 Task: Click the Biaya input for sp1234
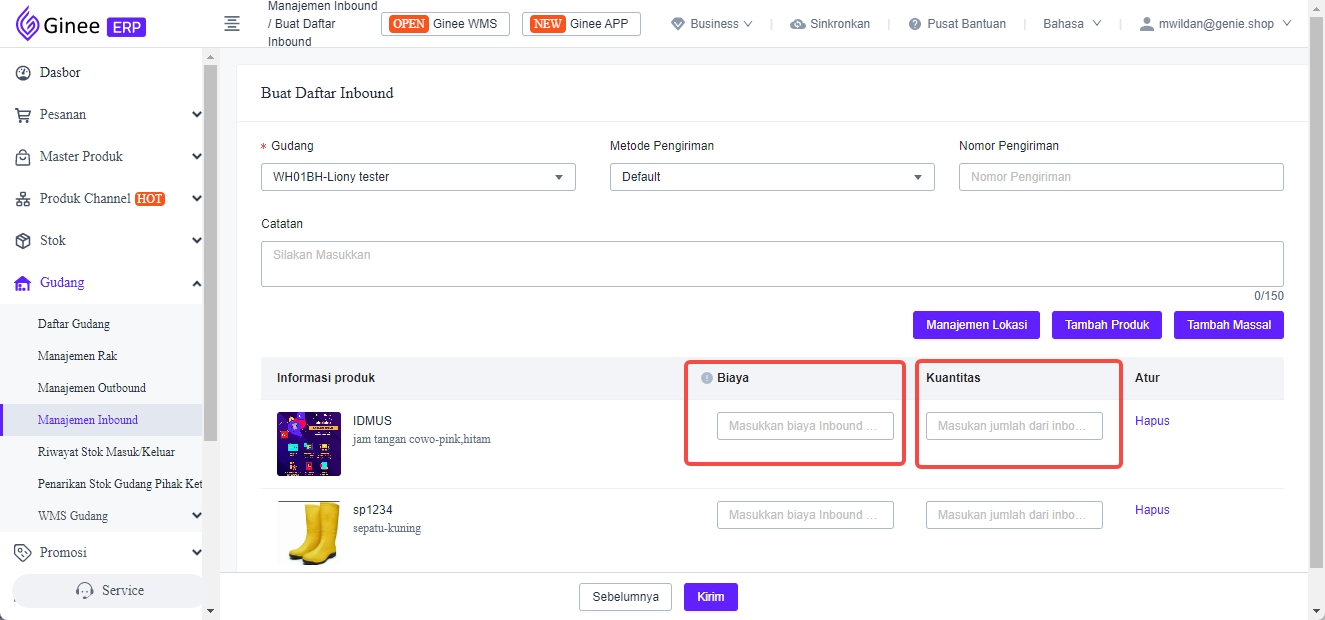pos(805,515)
